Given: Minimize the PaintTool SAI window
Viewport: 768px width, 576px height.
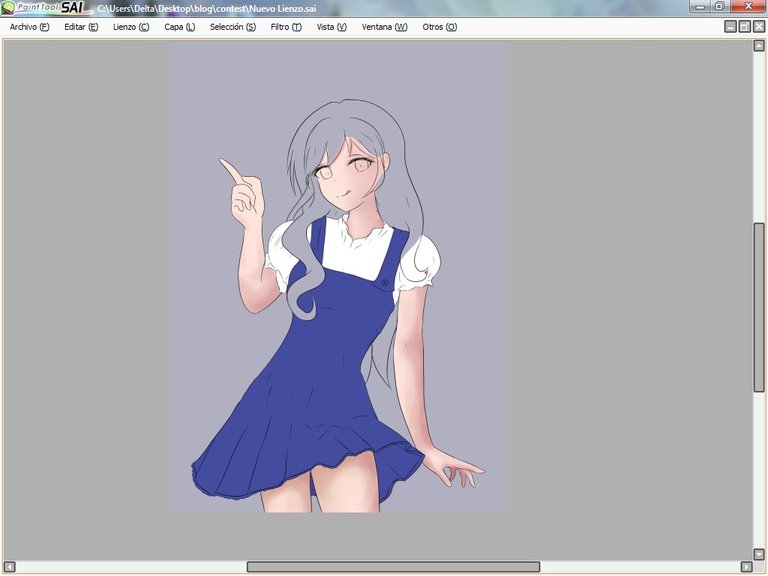Looking at the screenshot, I should coord(700,6).
